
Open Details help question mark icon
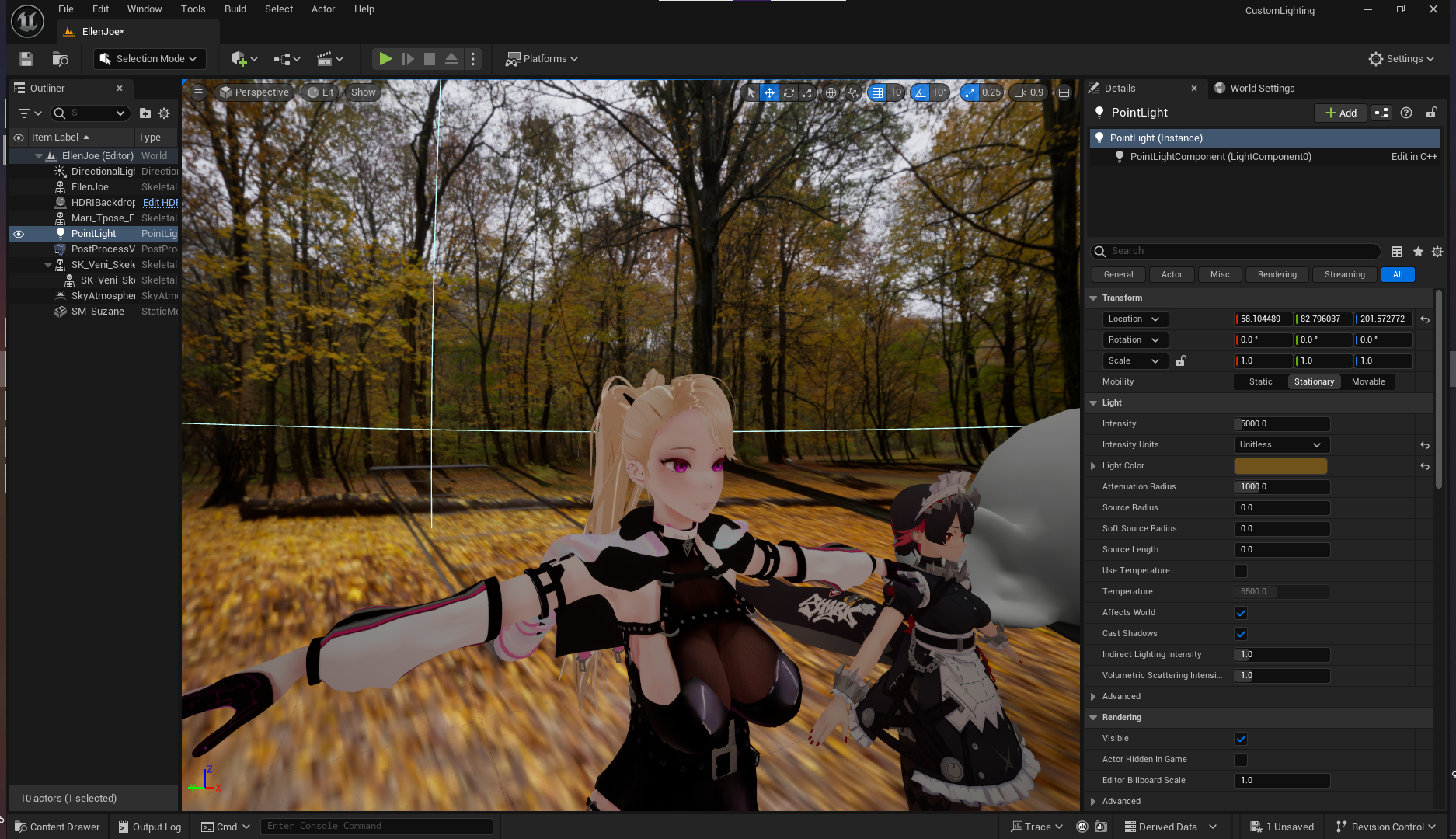(x=1406, y=113)
